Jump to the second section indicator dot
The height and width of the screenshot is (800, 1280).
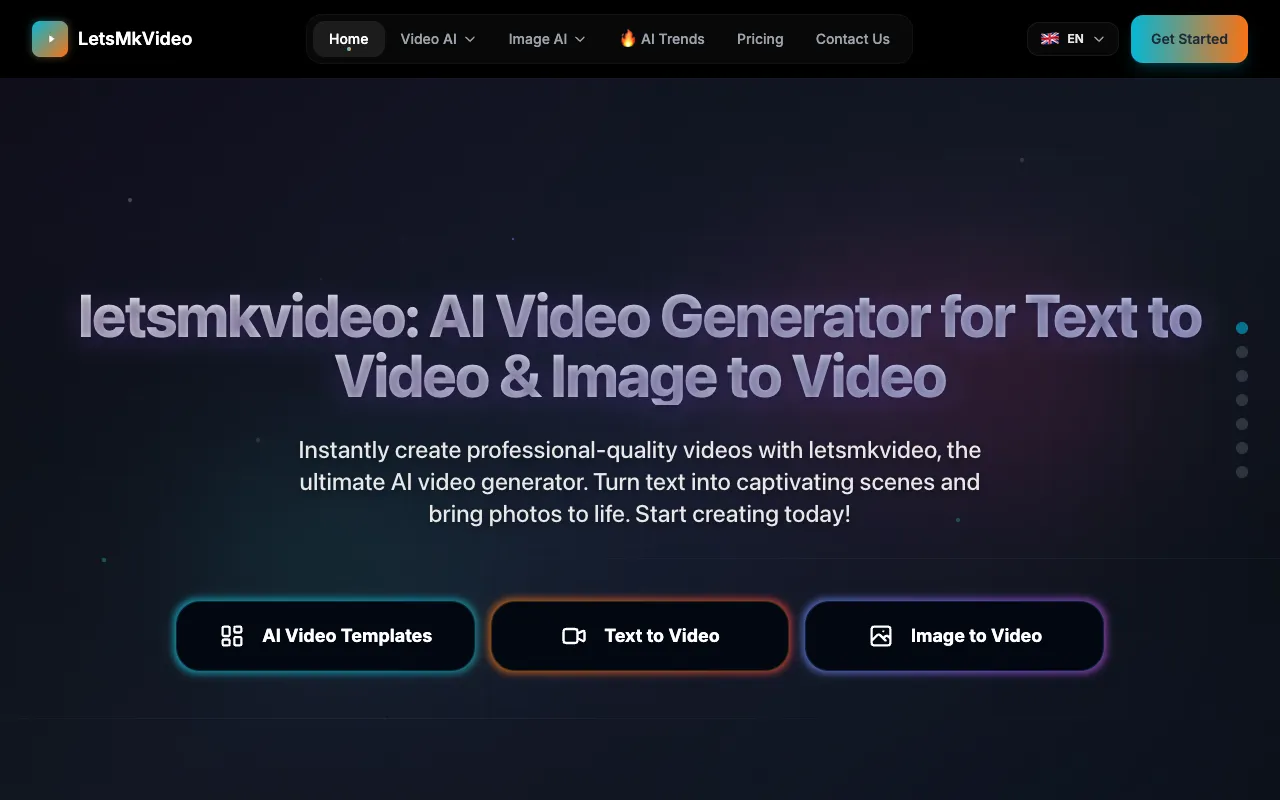tap(1242, 352)
